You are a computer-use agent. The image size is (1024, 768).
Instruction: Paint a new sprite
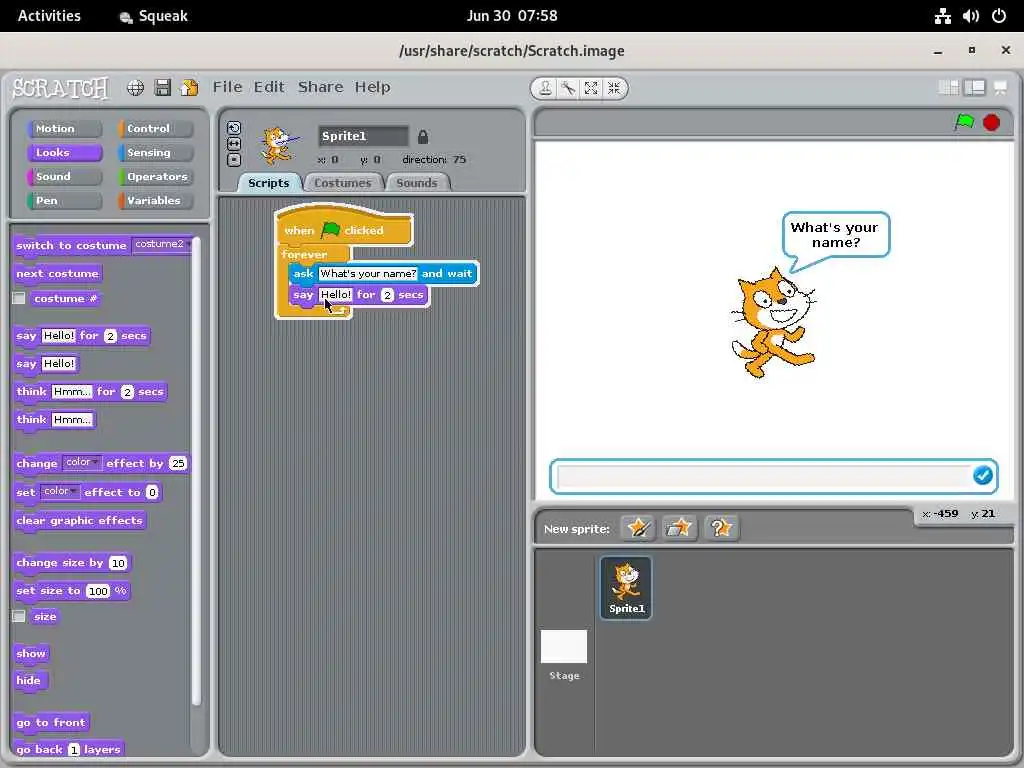(x=638, y=528)
